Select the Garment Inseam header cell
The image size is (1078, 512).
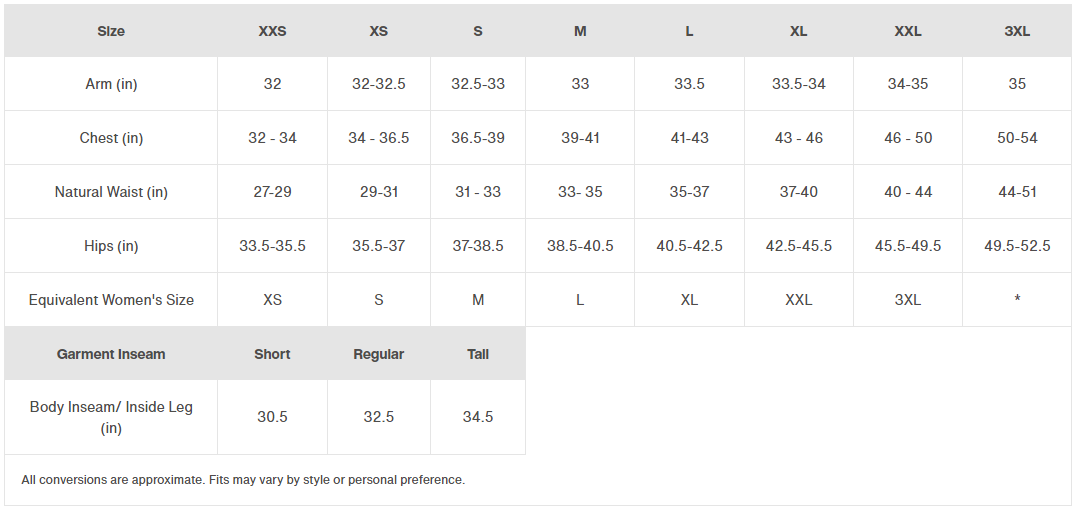point(111,354)
